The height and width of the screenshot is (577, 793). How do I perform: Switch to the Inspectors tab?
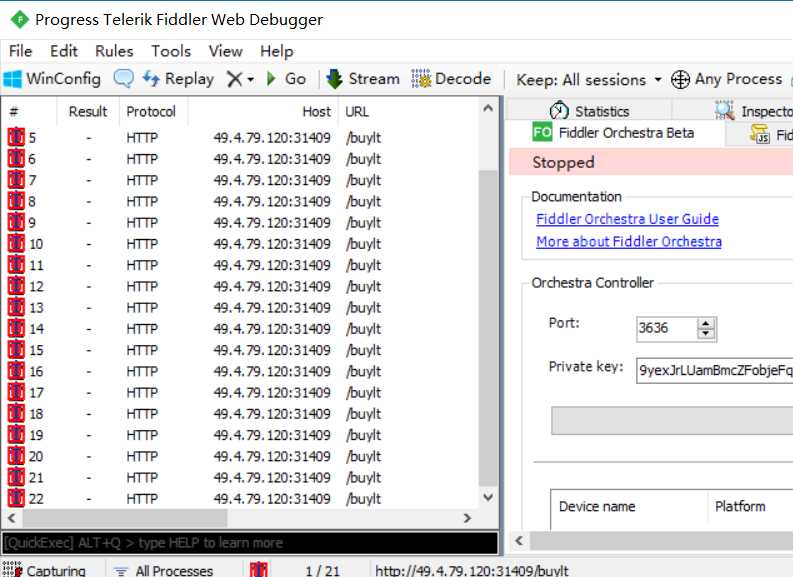754,111
